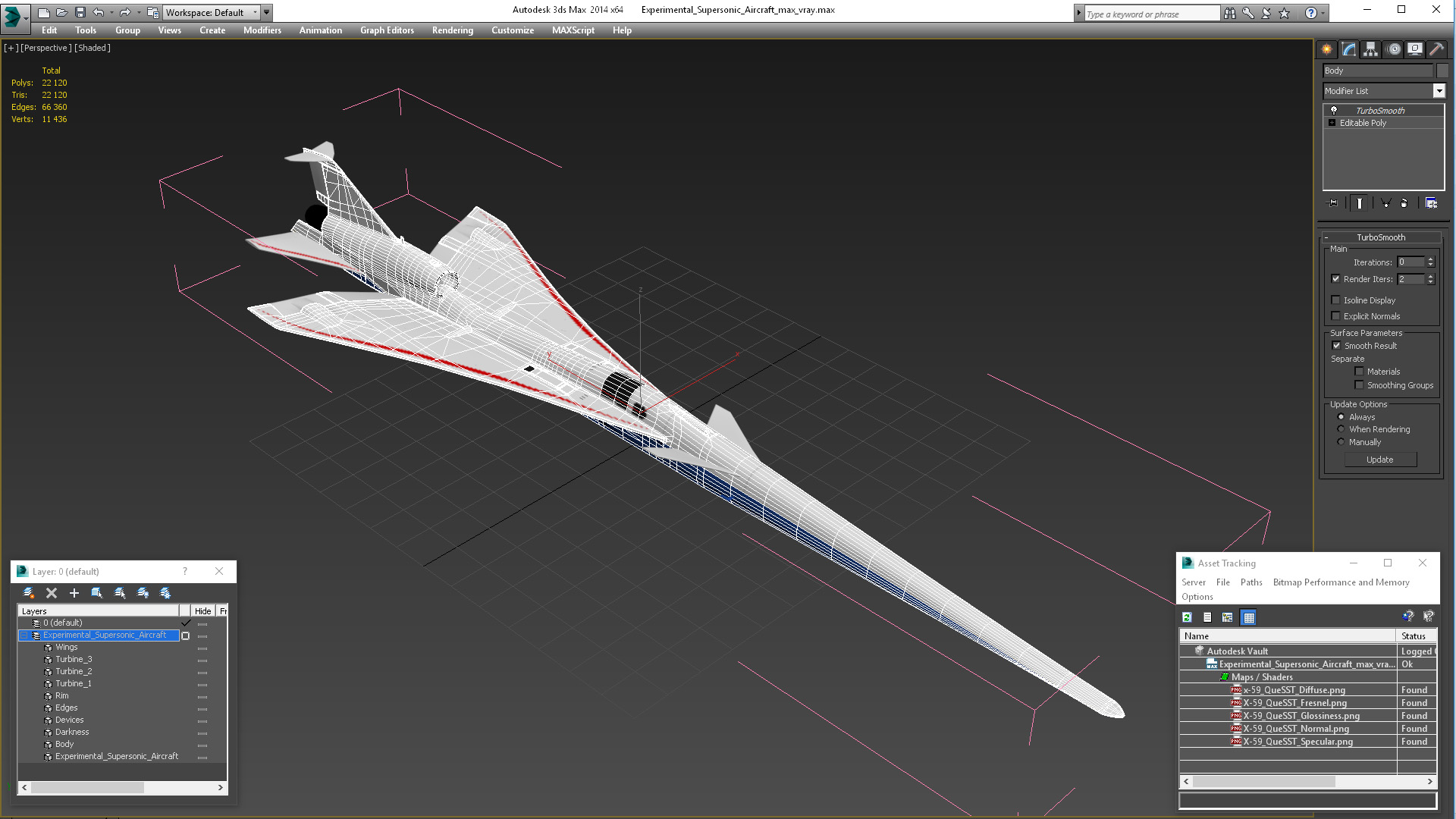This screenshot has height=819, width=1456.
Task: Click the Asset Tracking horizontal scrollbar
Action: point(1308,781)
